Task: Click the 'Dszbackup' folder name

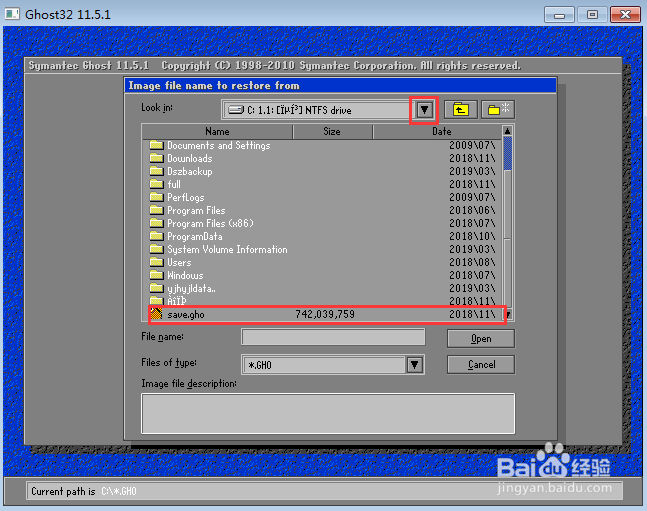Action: click(189, 171)
